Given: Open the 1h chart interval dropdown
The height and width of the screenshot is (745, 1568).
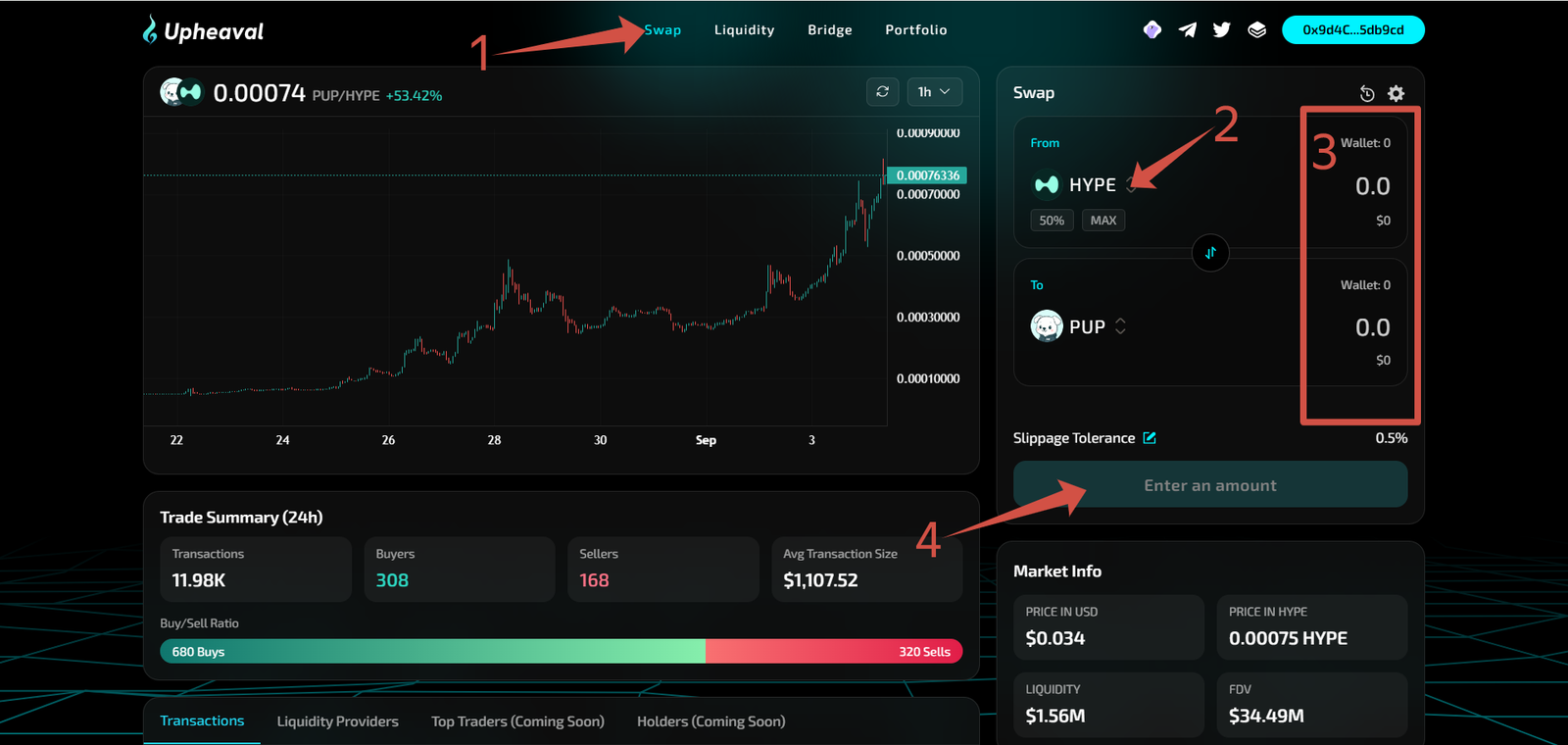Looking at the screenshot, I should (934, 92).
